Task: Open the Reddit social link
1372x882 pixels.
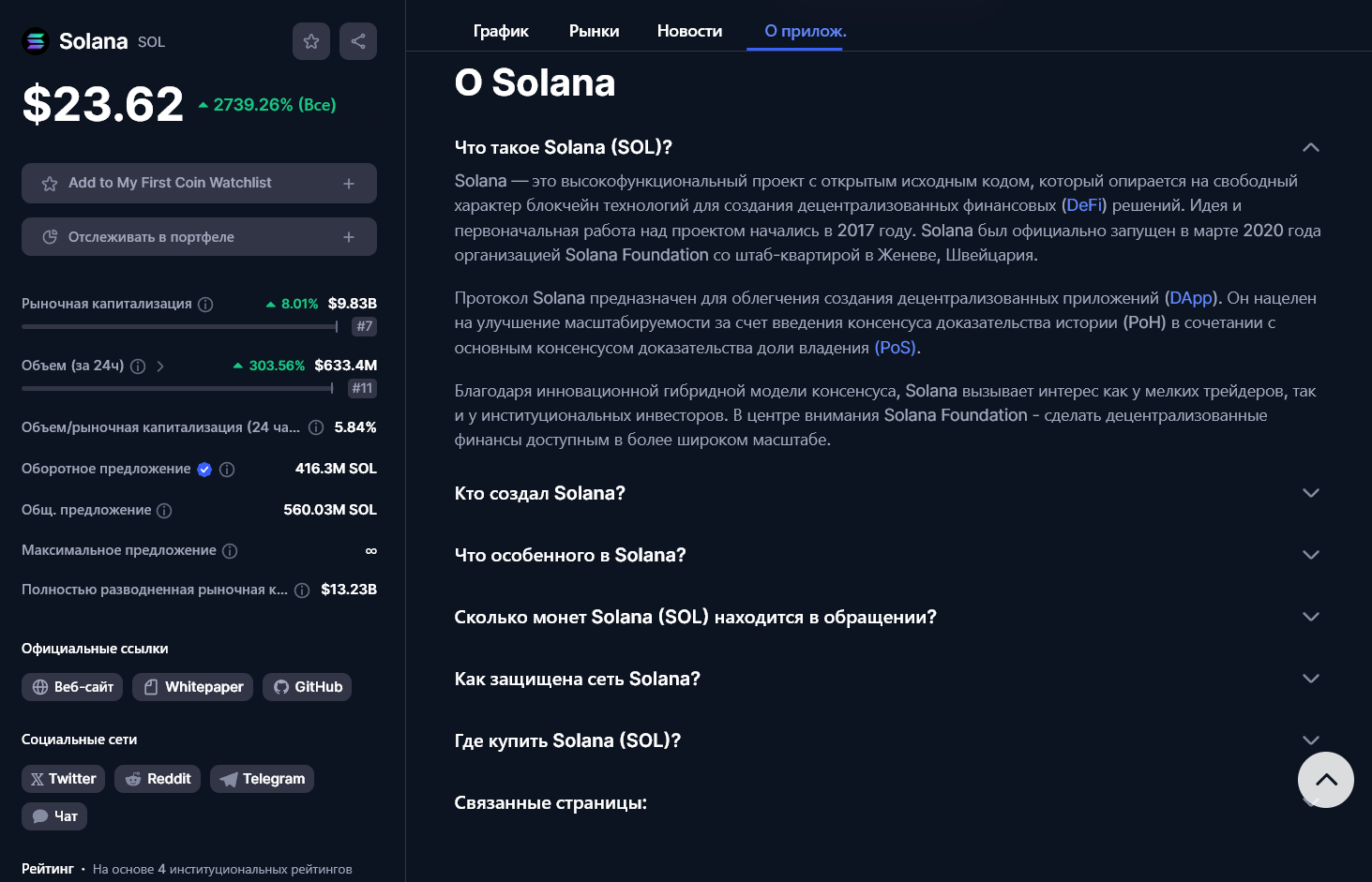Action: (158, 779)
